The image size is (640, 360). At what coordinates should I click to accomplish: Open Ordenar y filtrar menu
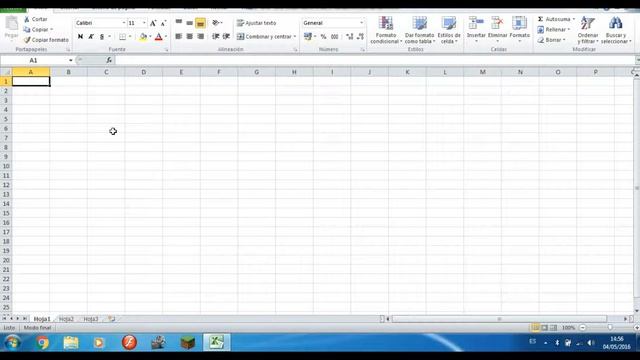click(x=588, y=30)
